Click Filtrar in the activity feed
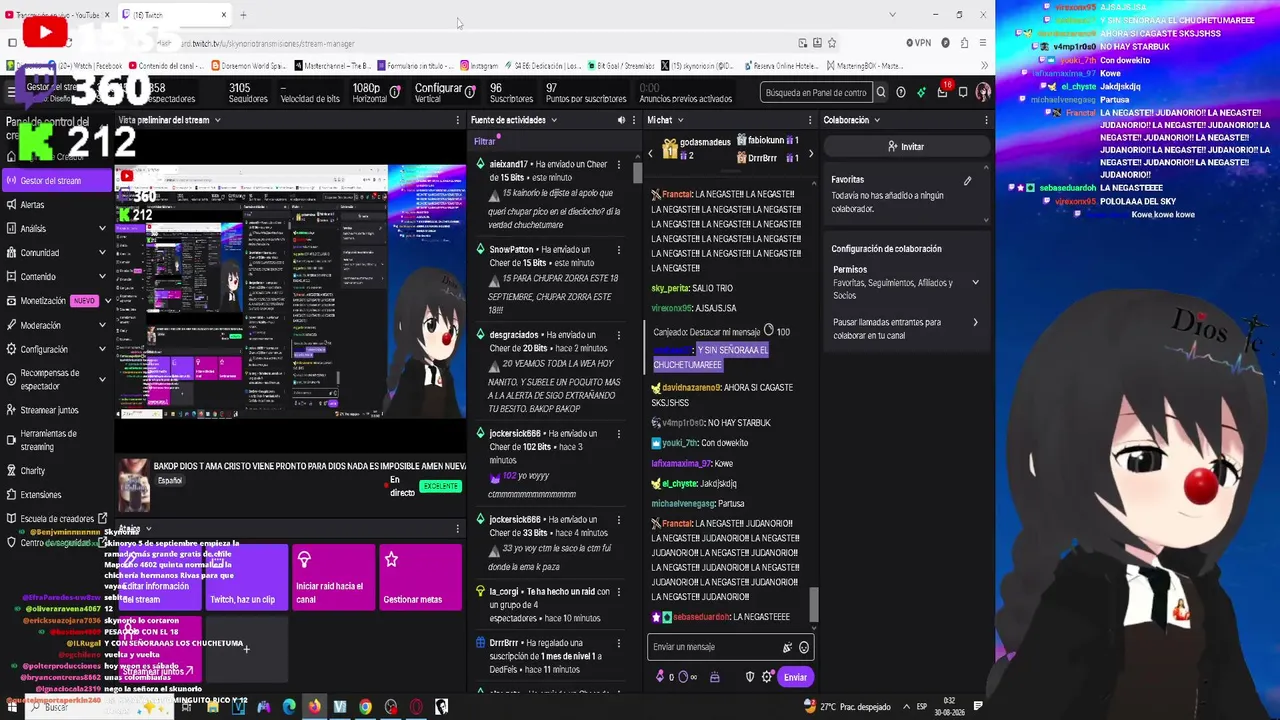The height and width of the screenshot is (720, 1280). click(x=485, y=142)
